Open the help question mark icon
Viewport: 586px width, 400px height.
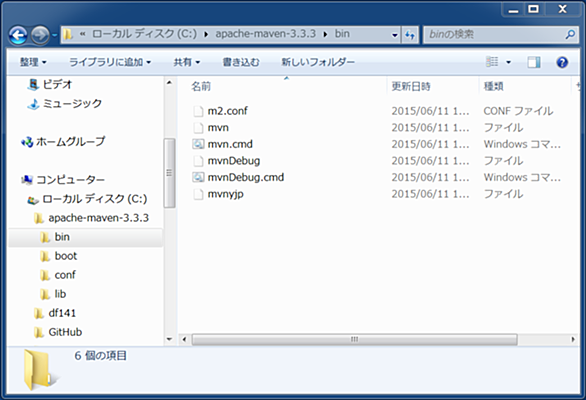(x=562, y=62)
